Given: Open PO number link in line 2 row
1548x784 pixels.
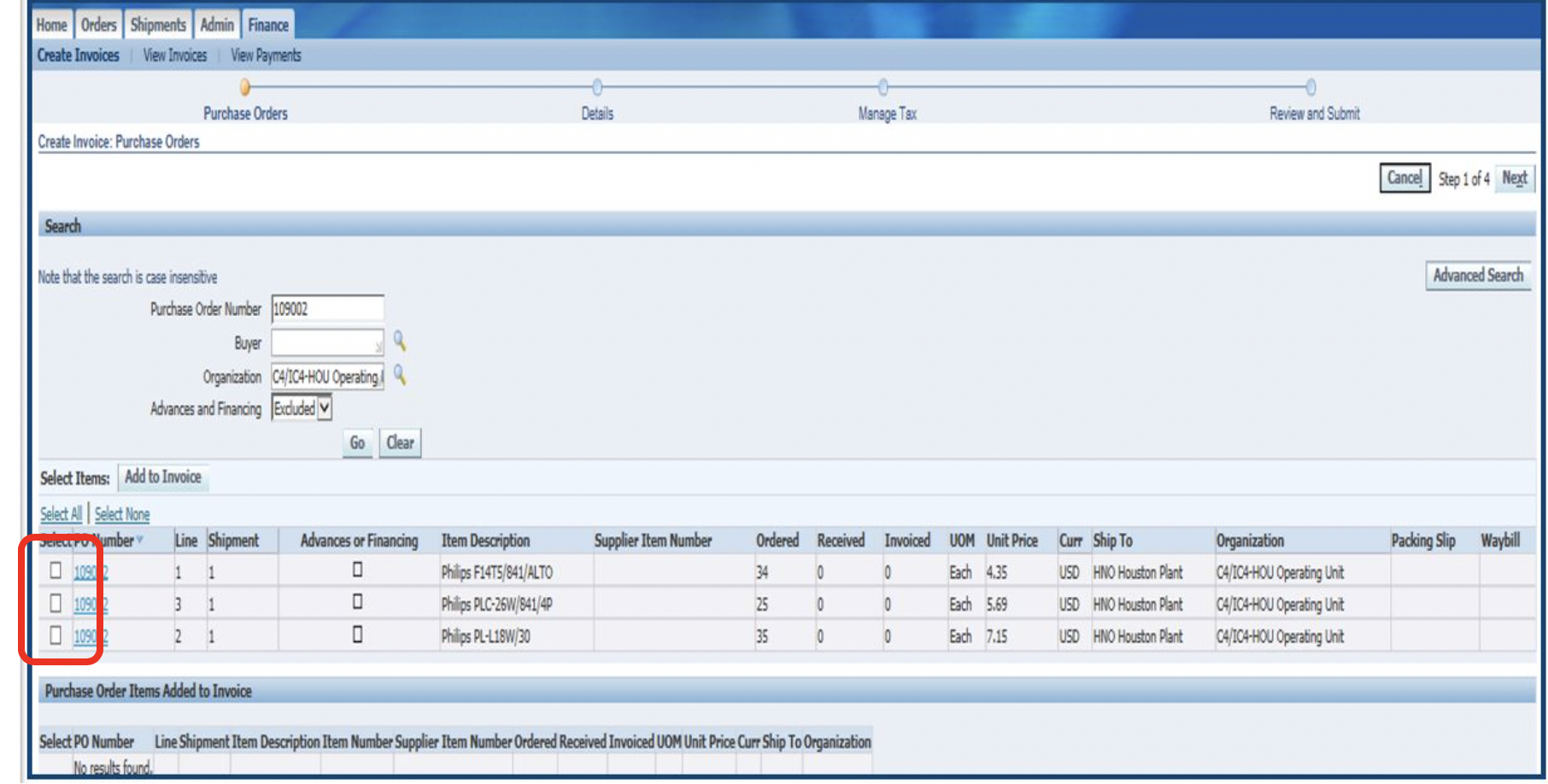Looking at the screenshot, I should [x=91, y=636].
